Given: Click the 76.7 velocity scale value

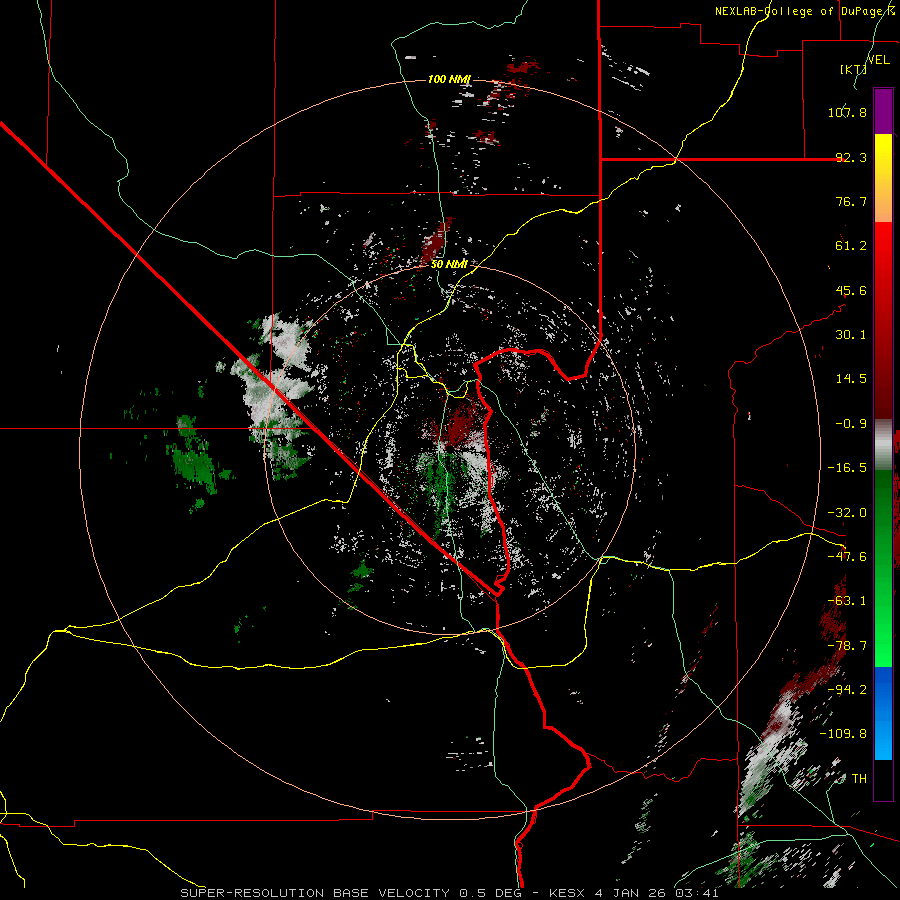Looking at the screenshot, I should tap(851, 201).
